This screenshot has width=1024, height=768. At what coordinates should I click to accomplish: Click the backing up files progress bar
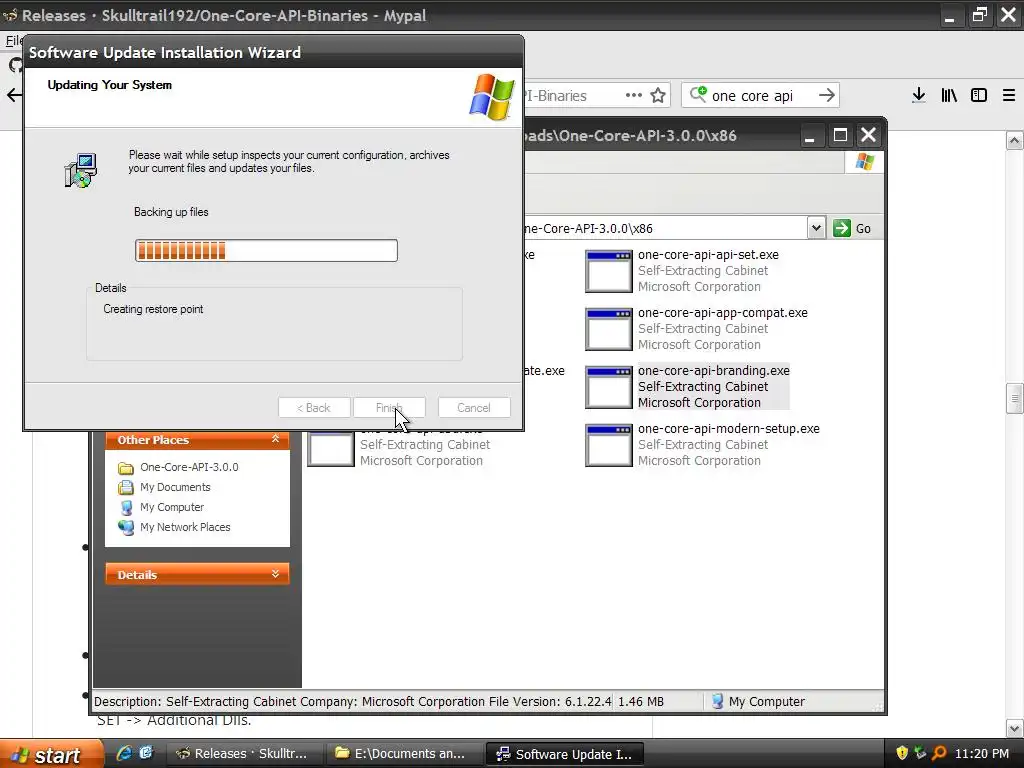pos(266,251)
